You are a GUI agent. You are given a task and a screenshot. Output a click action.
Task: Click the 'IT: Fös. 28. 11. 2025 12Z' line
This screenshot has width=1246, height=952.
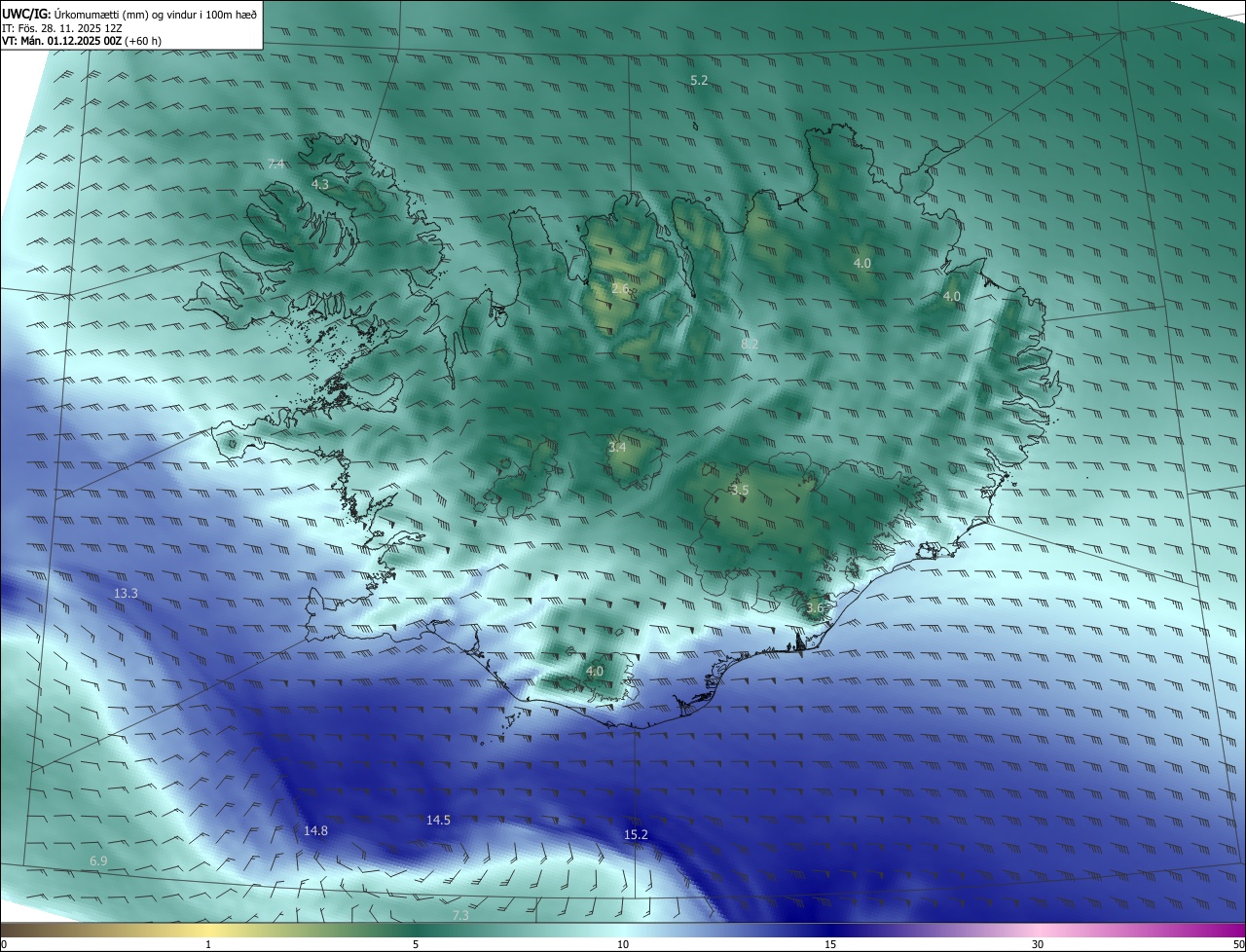click(x=62, y=27)
